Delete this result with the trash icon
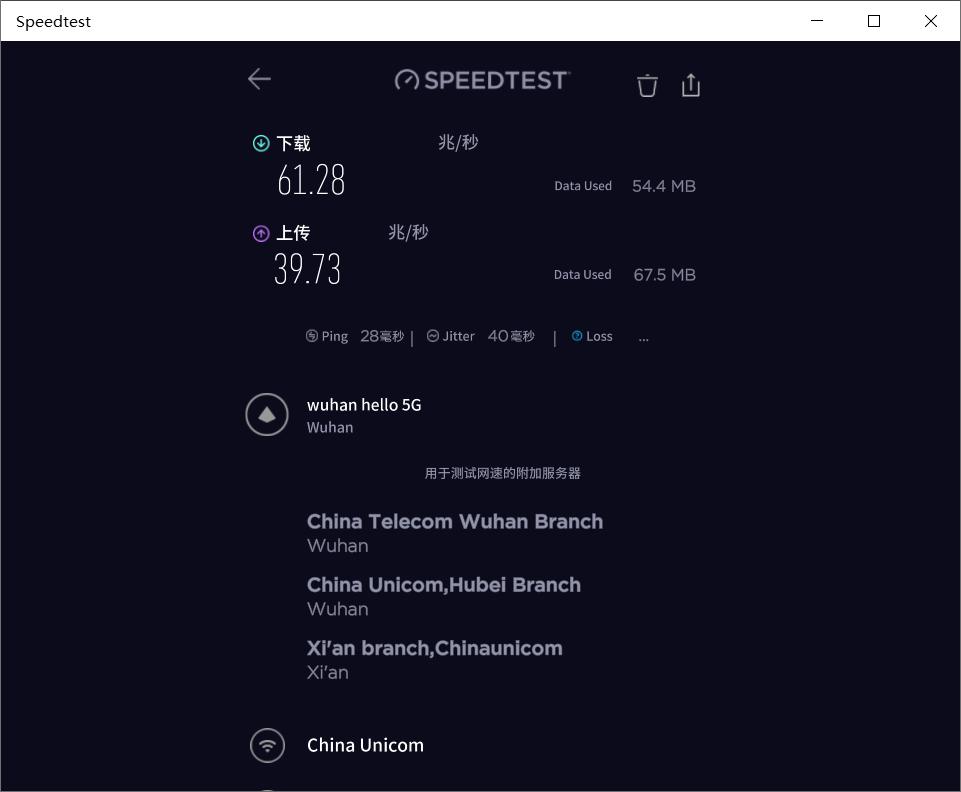This screenshot has width=961, height=792. pos(647,85)
